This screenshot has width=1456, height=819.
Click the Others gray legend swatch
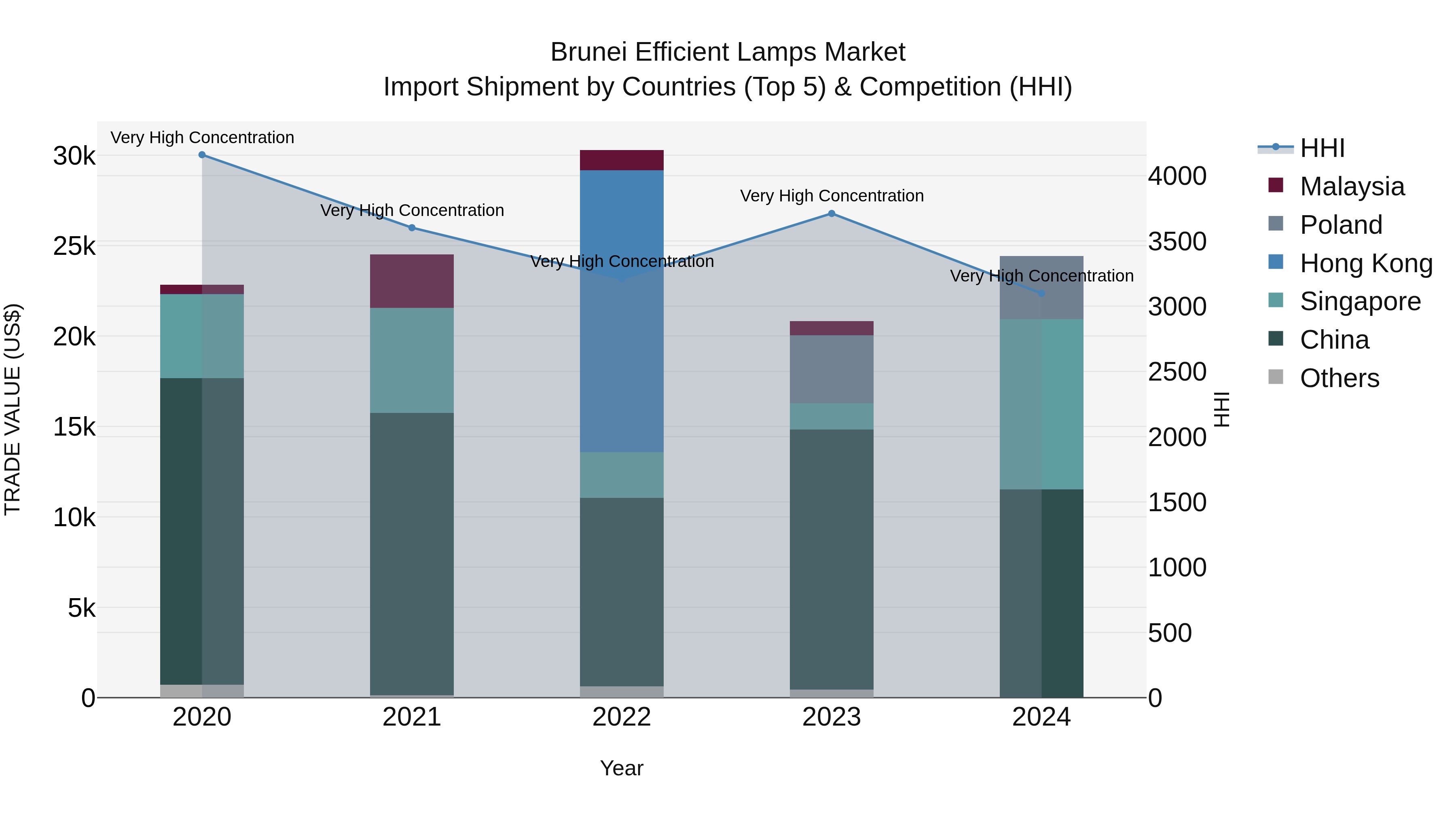click(1276, 377)
